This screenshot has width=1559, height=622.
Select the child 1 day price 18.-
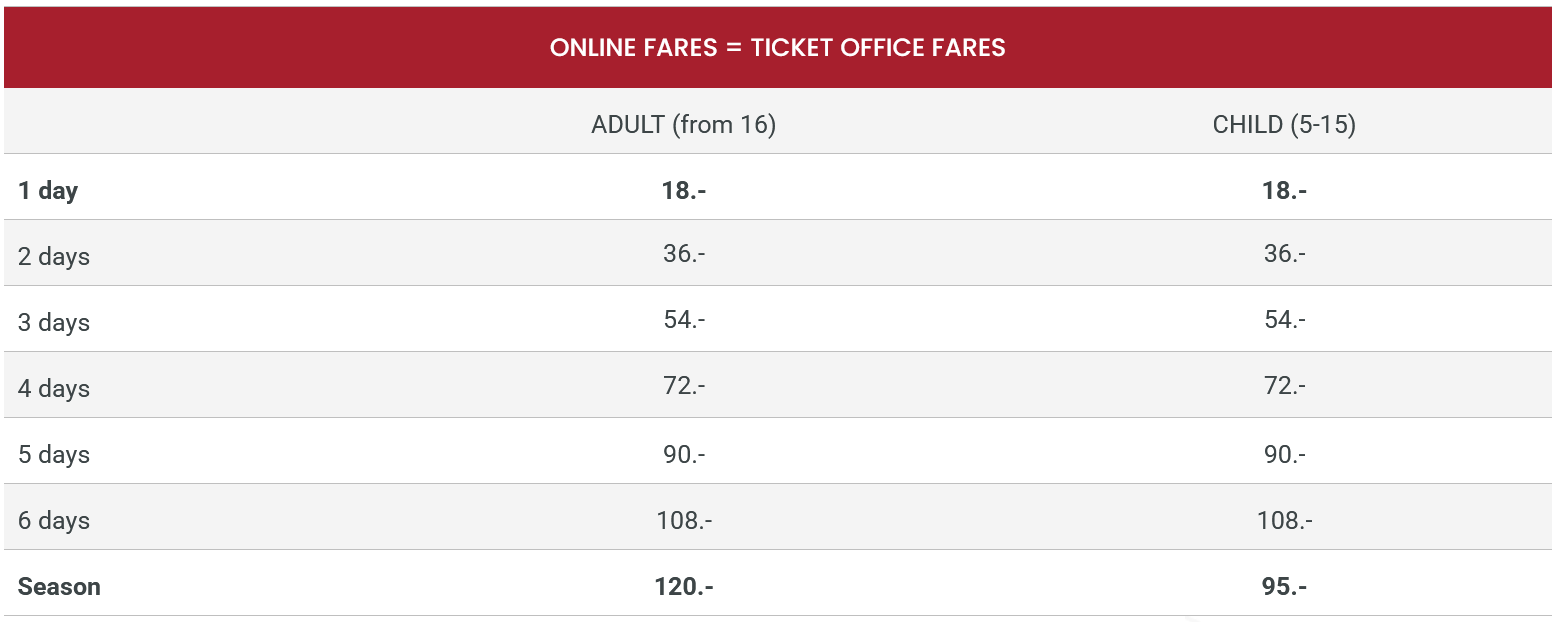[x=1284, y=190]
